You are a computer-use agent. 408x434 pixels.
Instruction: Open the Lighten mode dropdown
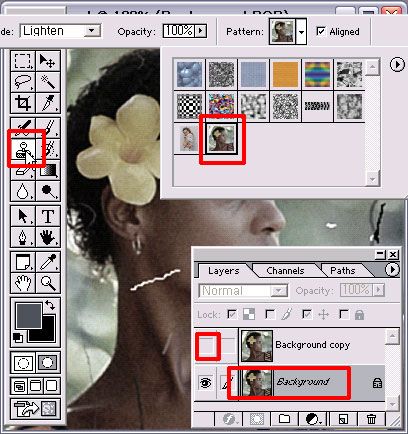(91, 31)
